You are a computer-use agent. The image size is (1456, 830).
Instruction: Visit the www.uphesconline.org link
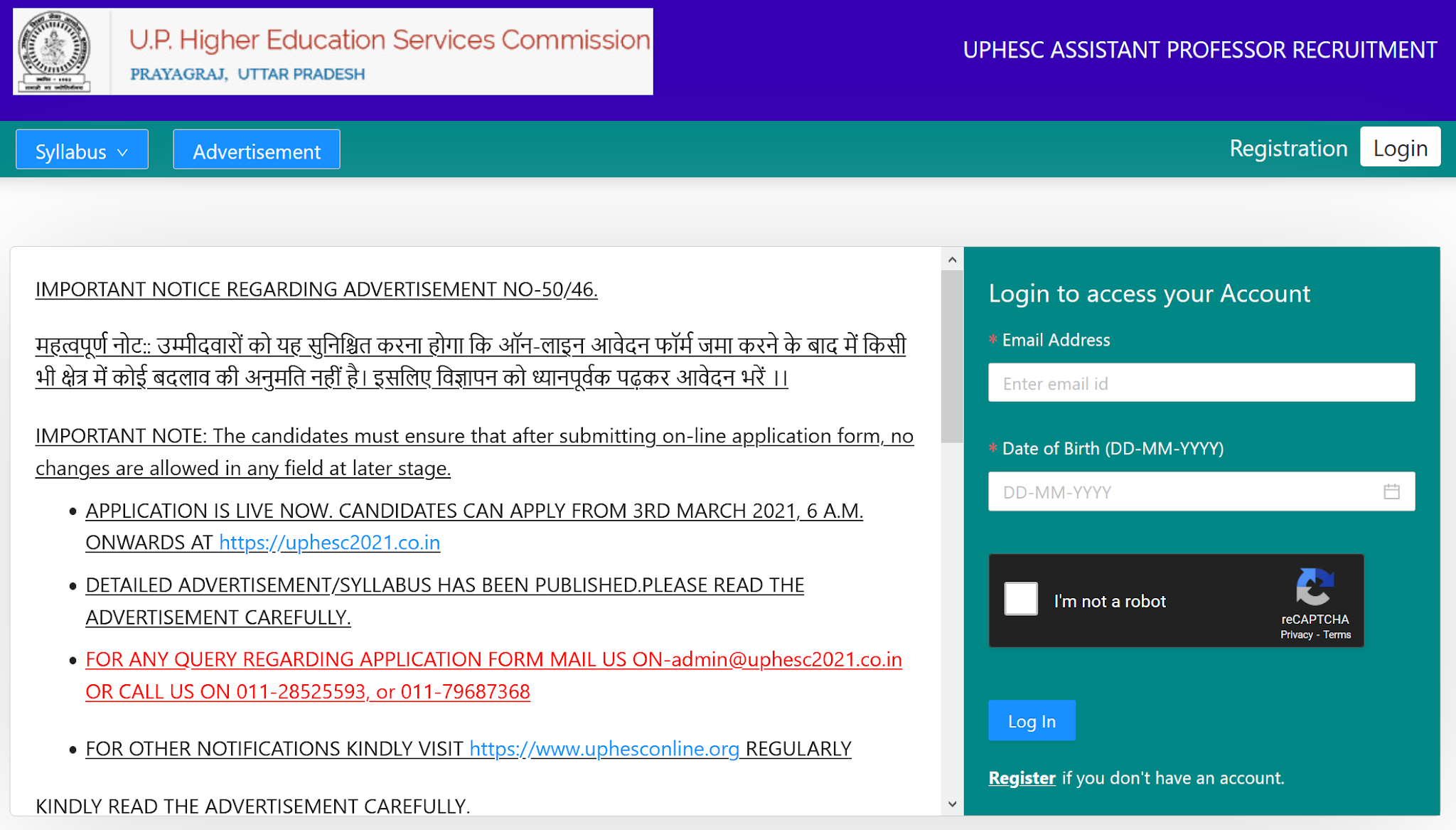[604, 749]
